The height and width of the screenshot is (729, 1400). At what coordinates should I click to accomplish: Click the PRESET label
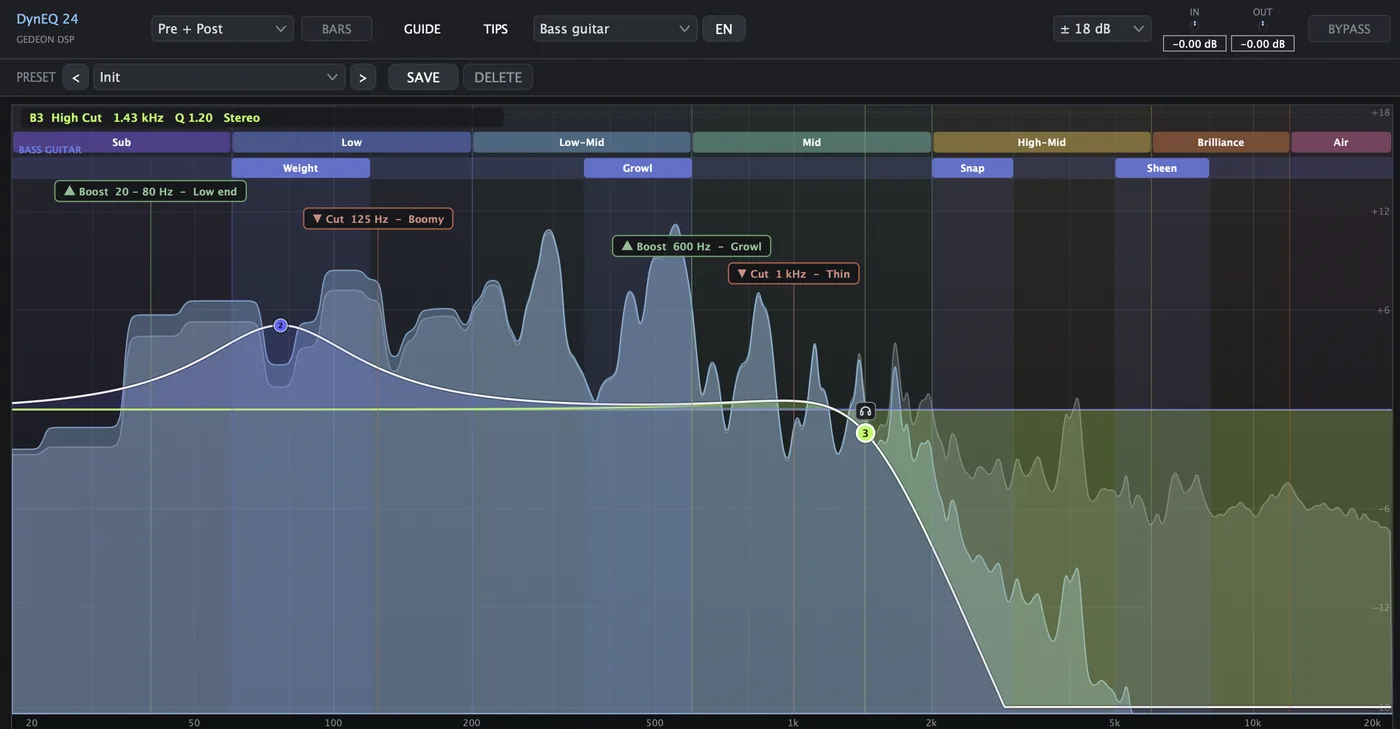(x=36, y=77)
